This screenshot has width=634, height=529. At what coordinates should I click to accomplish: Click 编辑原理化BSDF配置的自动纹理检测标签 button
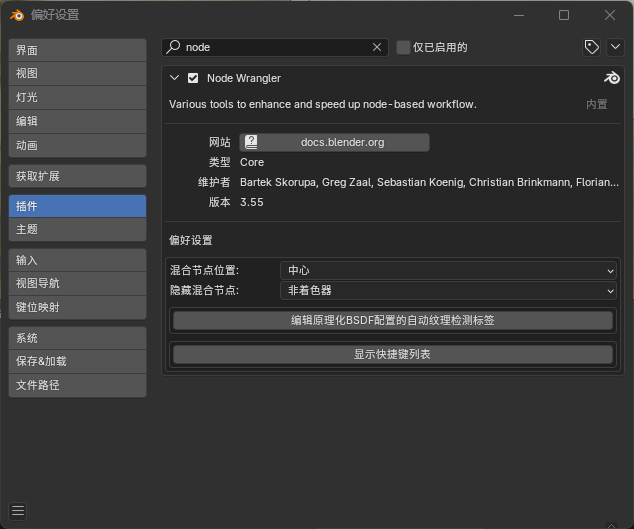(x=392, y=320)
